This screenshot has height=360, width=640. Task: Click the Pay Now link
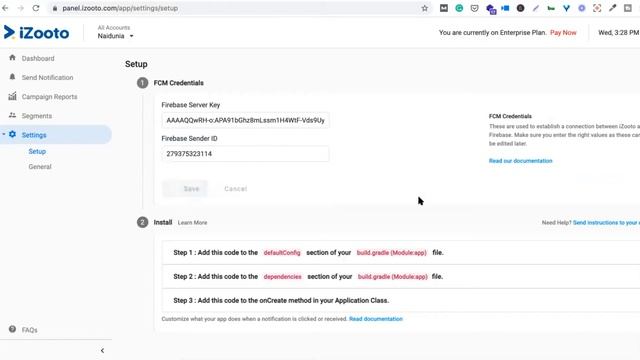pos(563,33)
